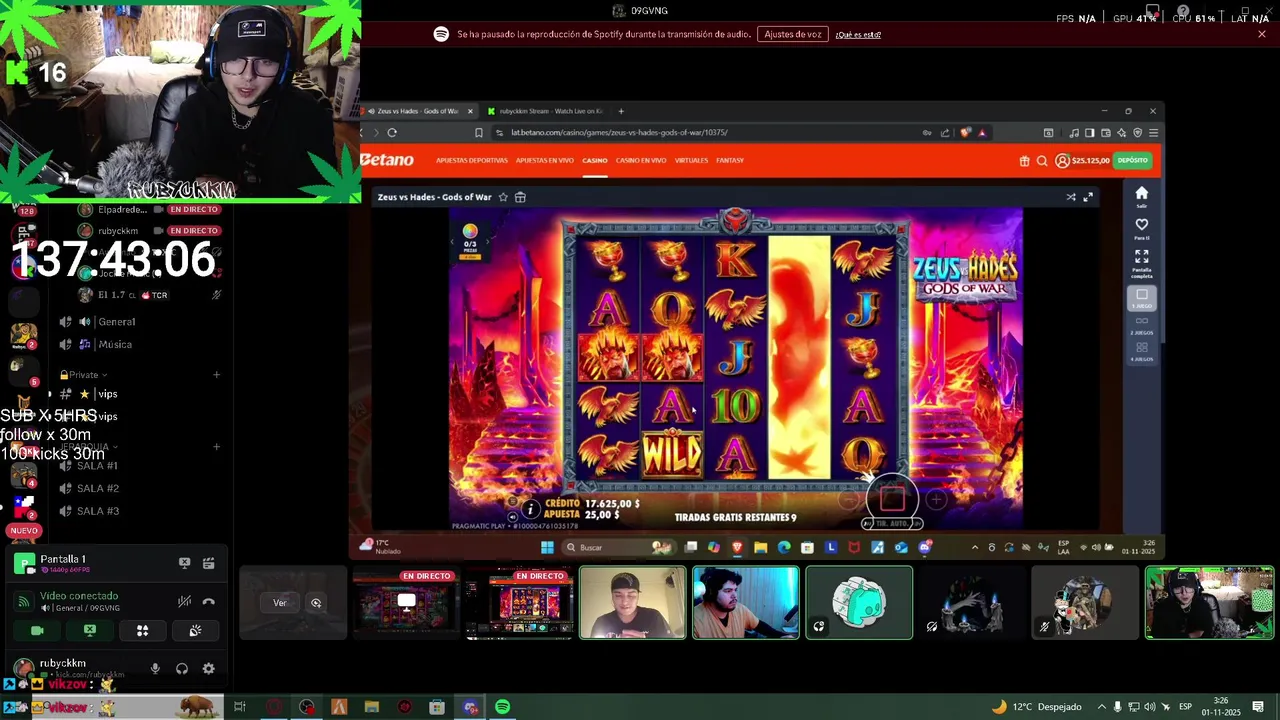Open Spotify from the Windows taskbar

pyautogui.click(x=503, y=707)
